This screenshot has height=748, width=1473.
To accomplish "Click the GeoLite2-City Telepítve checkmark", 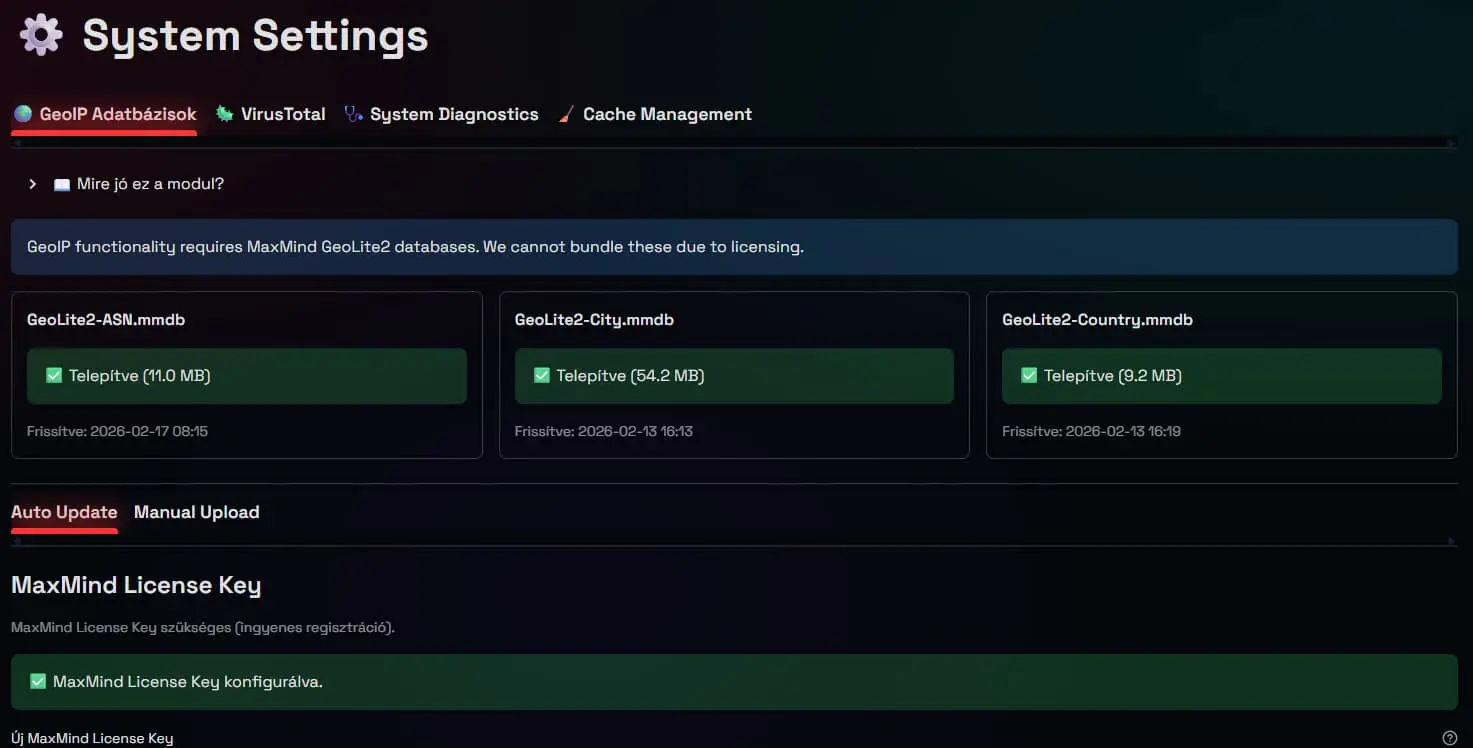I will point(542,376).
